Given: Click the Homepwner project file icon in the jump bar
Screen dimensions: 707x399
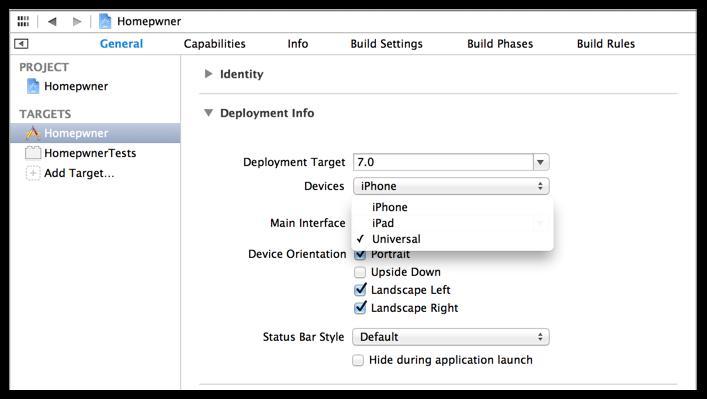Looking at the screenshot, I should (x=105, y=21).
